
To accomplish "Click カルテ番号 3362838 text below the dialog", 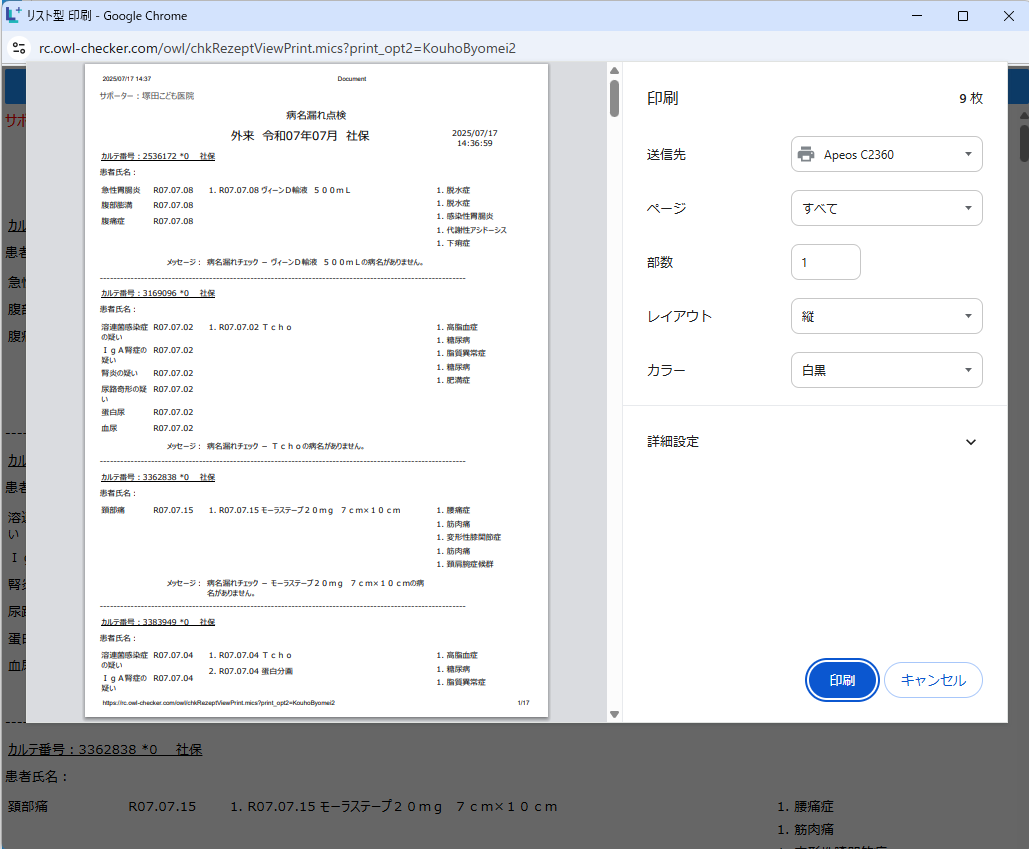I will (105, 749).
